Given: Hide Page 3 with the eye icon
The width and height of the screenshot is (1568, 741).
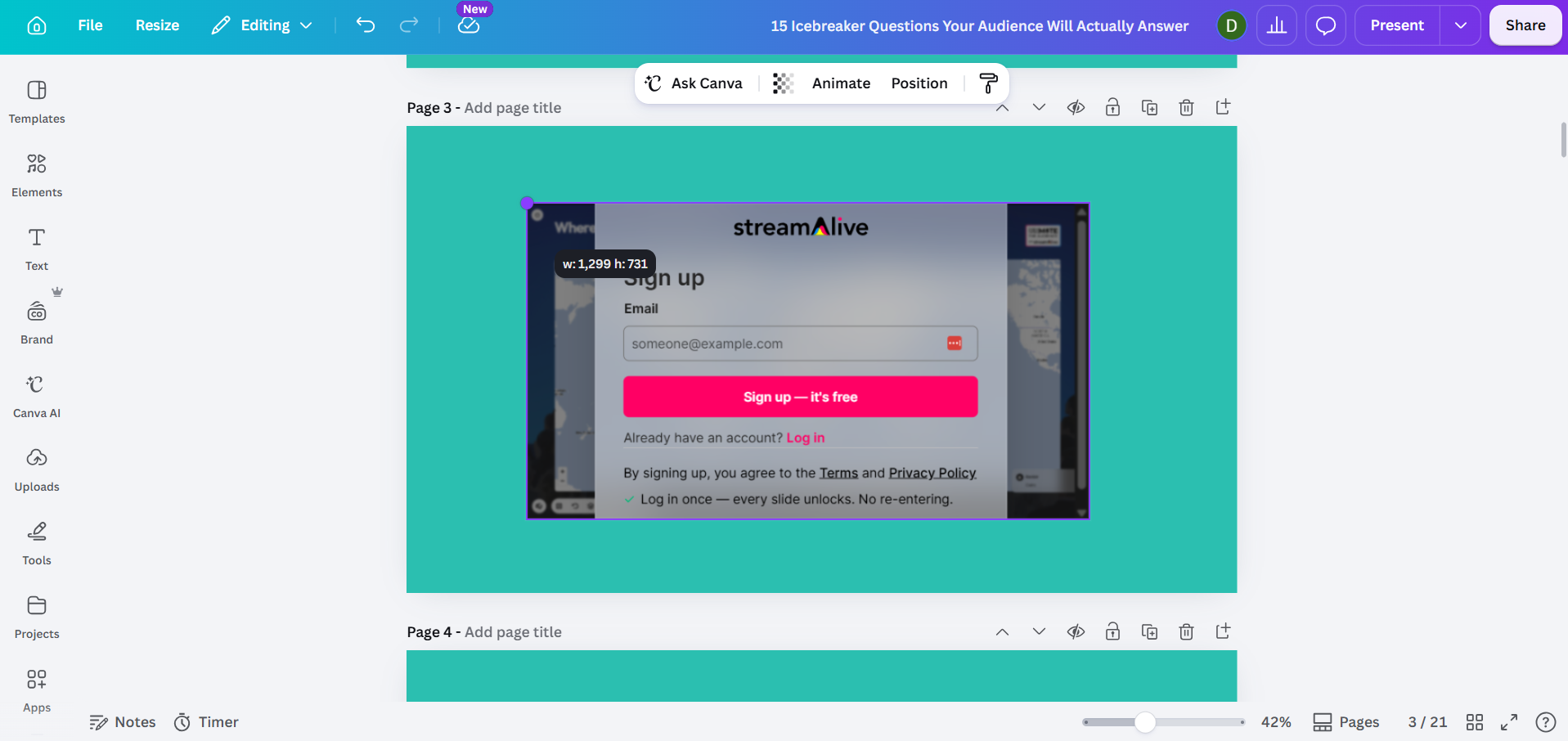Looking at the screenshot, I should point(1076,107).
